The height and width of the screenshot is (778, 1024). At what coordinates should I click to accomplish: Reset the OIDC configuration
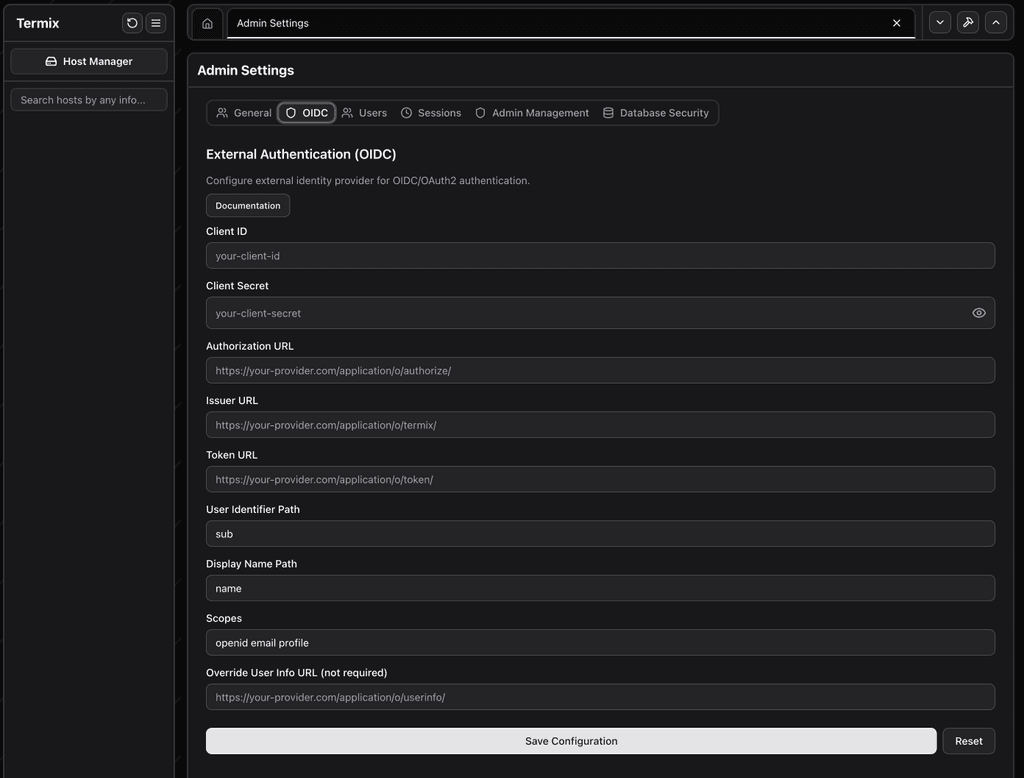click(968, 740)
